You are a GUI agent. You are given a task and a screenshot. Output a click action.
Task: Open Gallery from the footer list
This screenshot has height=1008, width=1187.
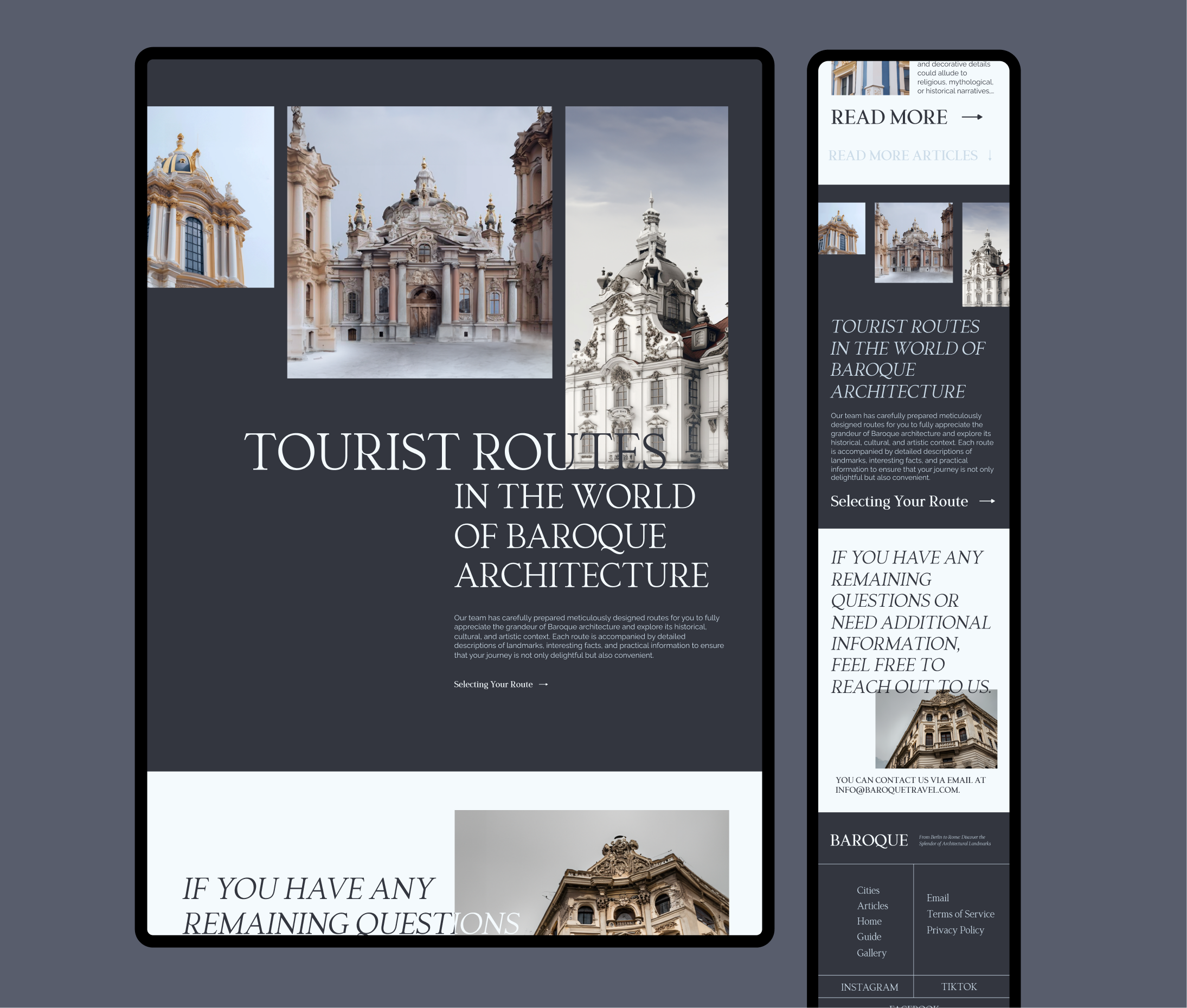coord(871,953)
